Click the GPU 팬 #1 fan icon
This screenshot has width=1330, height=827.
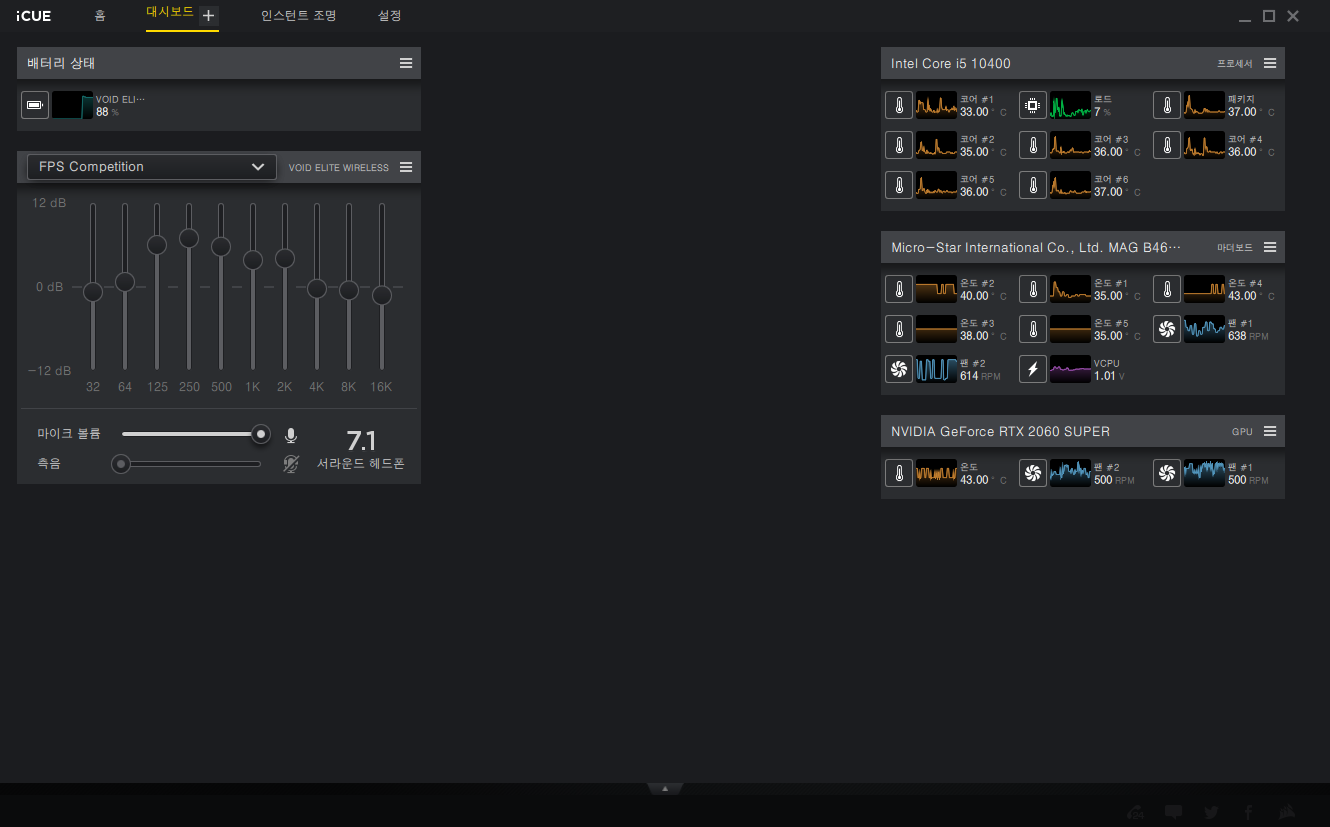point(1167,473)
